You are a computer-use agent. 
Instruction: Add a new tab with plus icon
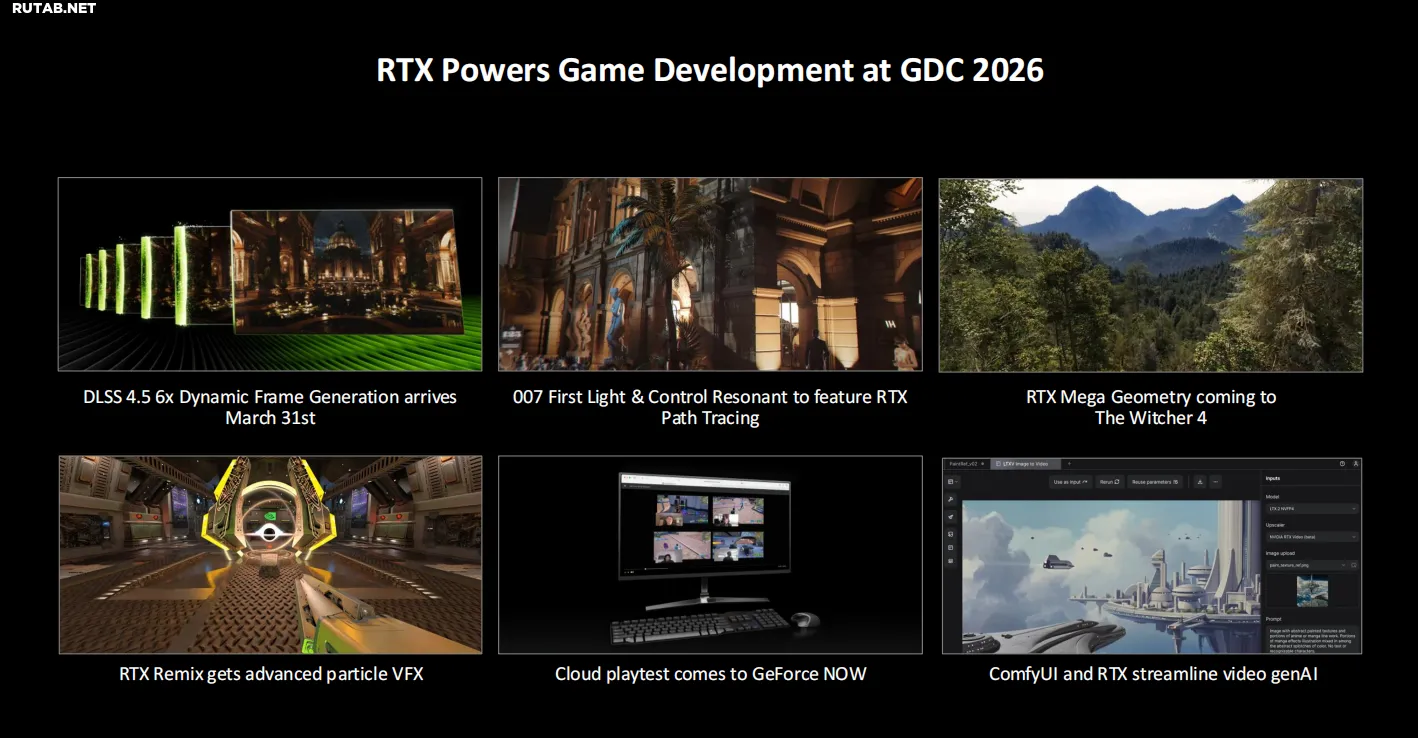(1068, 464)
